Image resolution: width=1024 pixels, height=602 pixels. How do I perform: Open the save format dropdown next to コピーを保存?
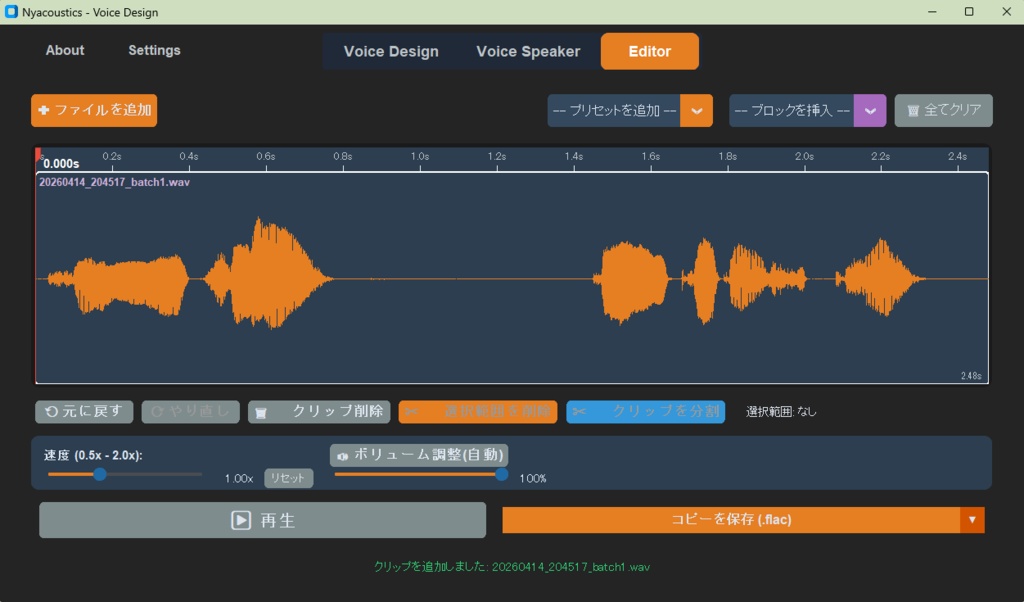(970, 519)
